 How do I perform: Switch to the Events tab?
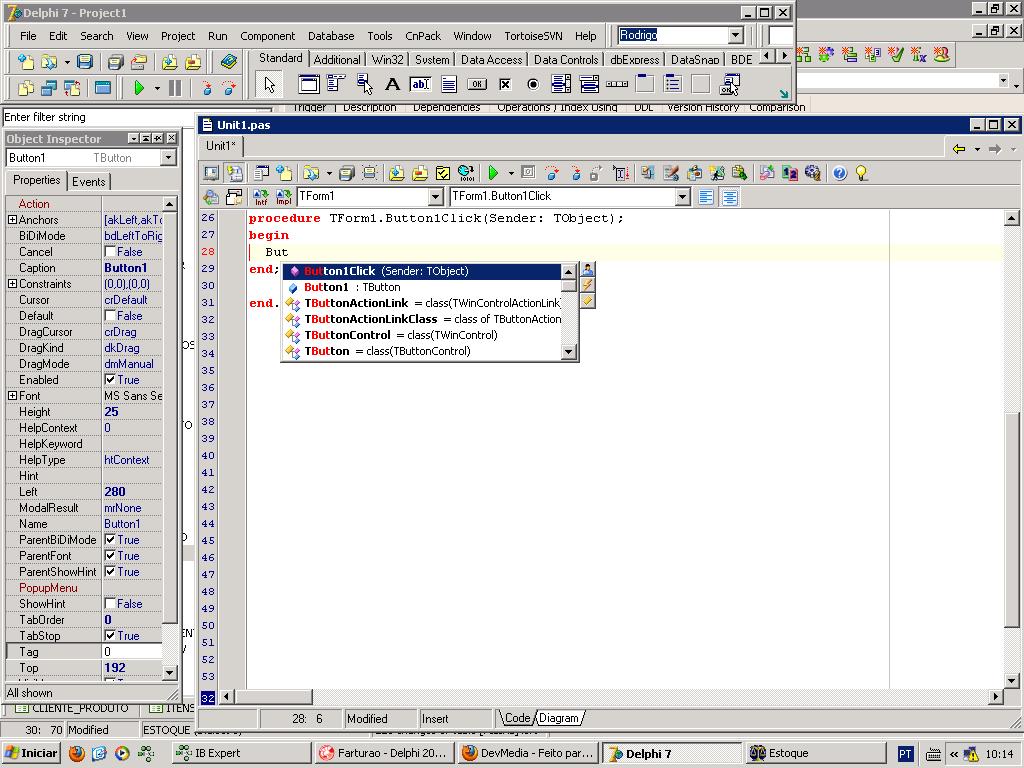pyautogui.click(x=88, y=181)
